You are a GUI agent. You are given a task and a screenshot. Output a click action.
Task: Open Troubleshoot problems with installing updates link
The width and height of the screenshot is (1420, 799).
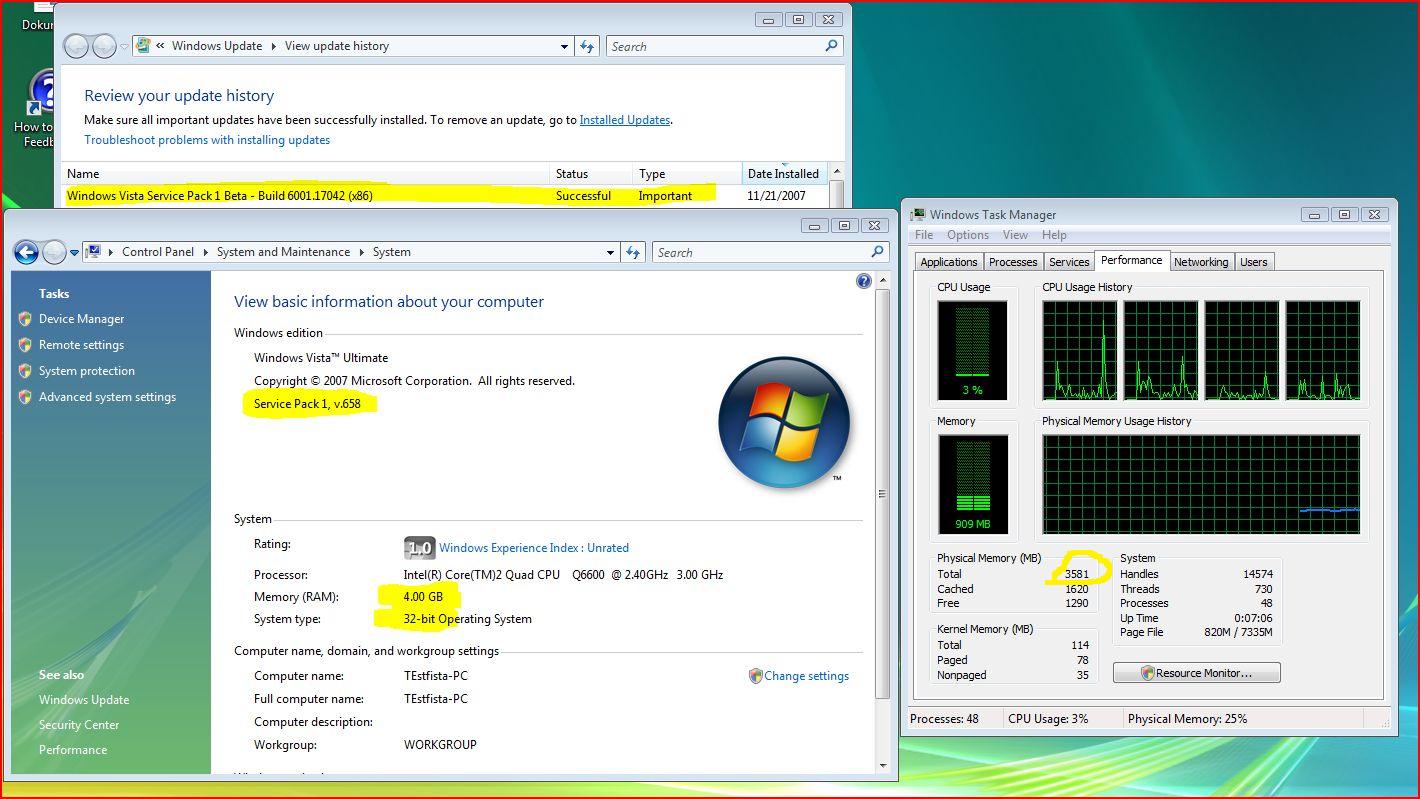click(x=207, y=140)
